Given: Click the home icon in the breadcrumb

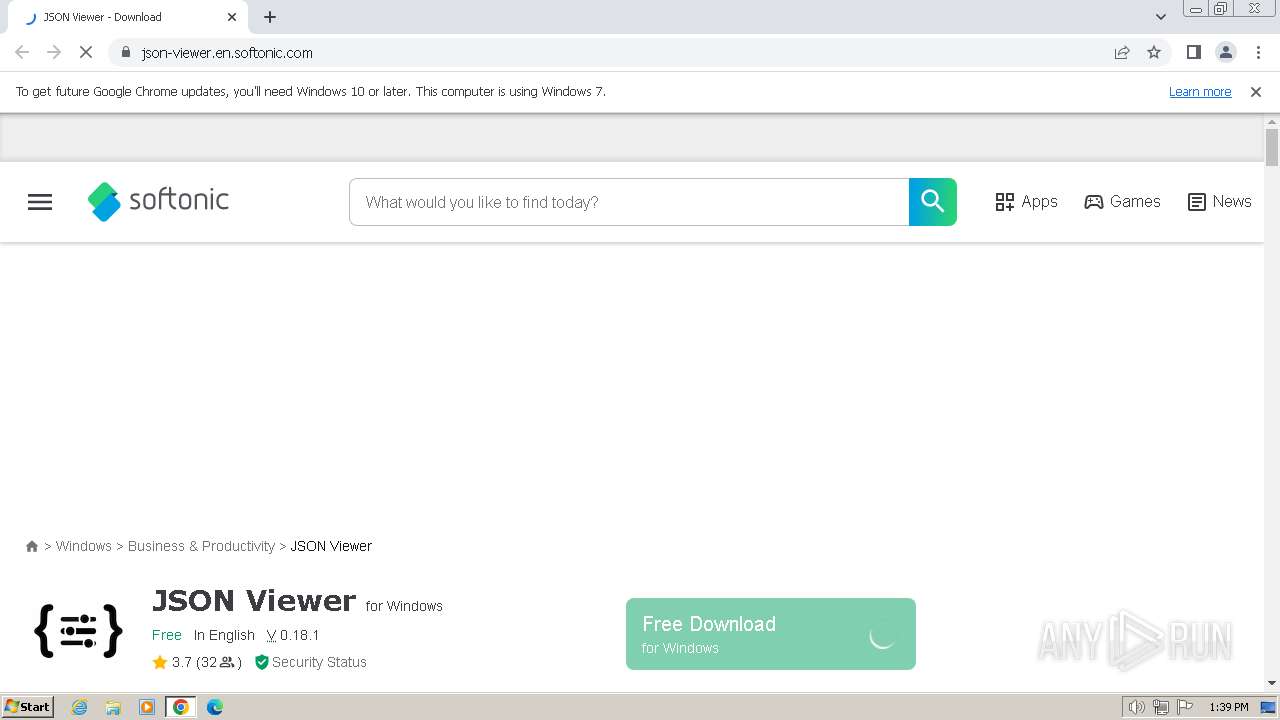Looking at the screenshot, I should [x=32, y=546].
